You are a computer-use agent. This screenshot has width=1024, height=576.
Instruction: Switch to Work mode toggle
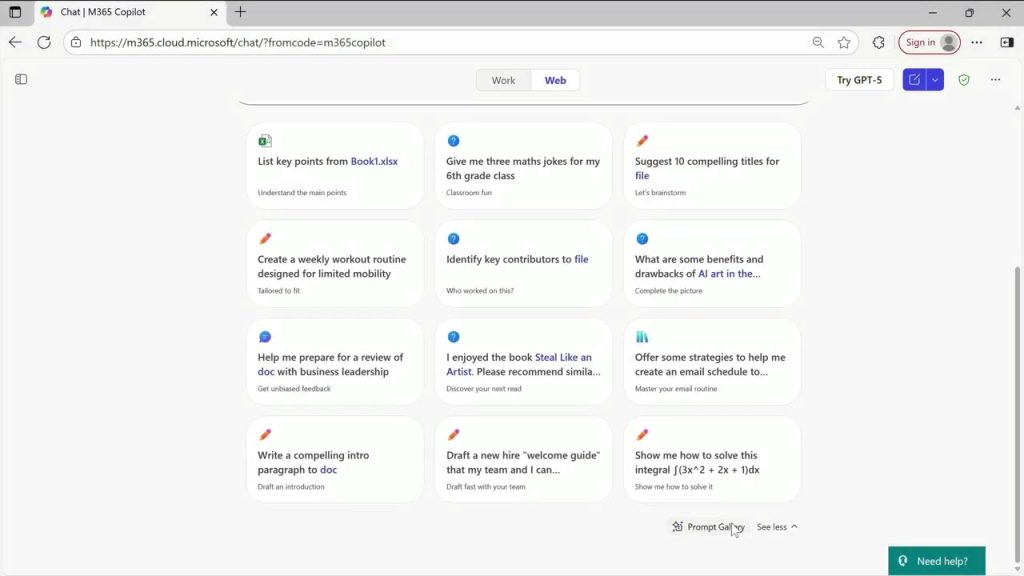(503, 80)
